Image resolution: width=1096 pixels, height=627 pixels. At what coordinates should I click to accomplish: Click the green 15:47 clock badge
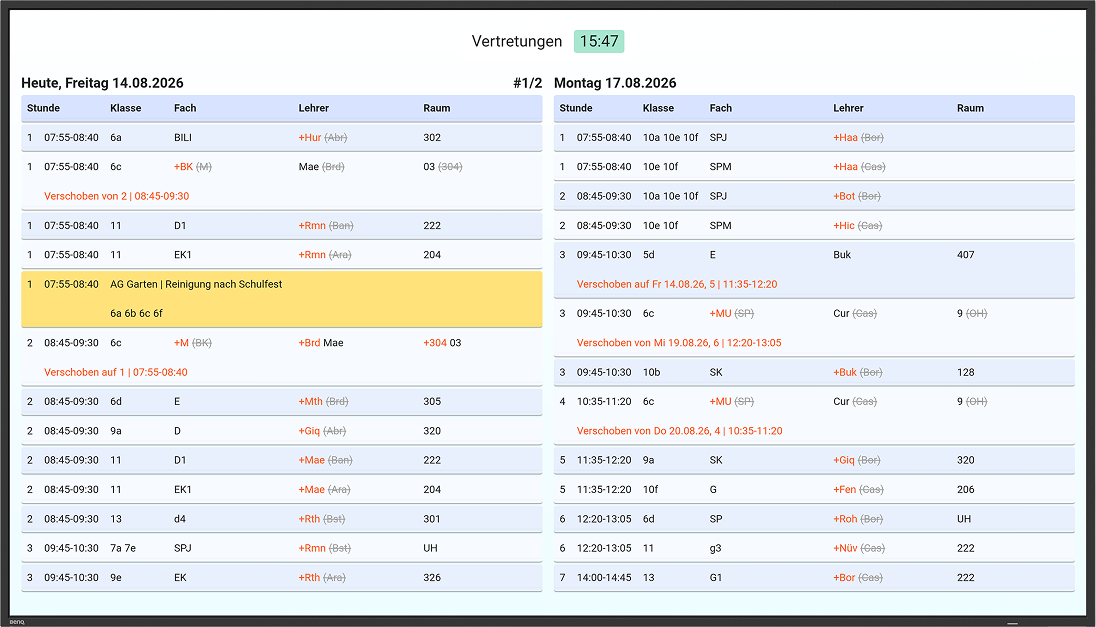coord(599,41)
